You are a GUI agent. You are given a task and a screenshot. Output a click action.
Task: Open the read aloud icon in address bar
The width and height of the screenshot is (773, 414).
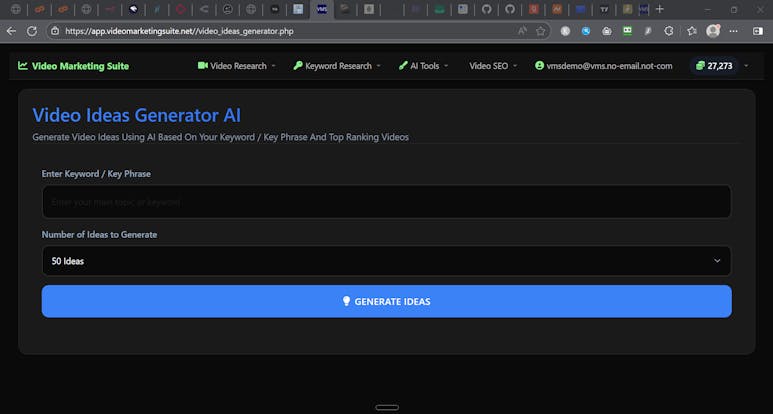click(x=522, y=31)
